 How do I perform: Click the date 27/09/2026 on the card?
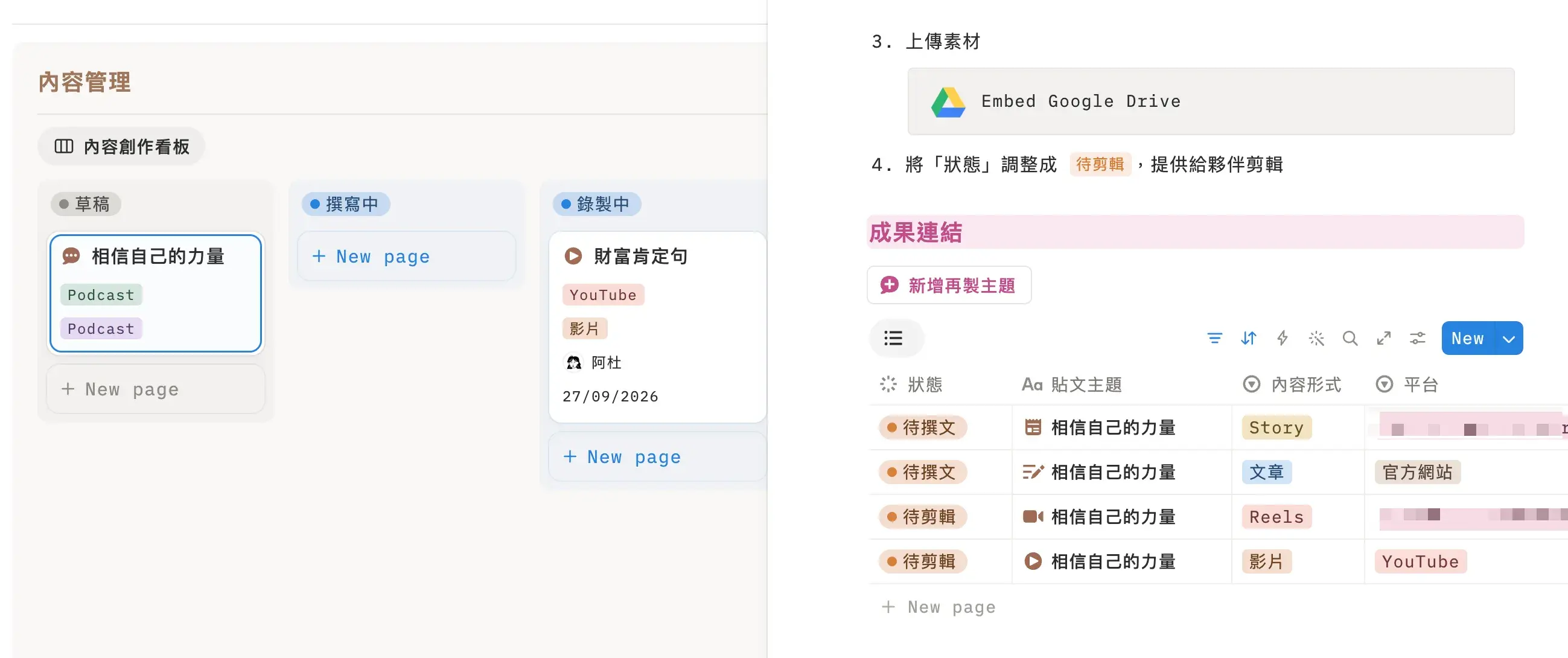coord(610,396)
